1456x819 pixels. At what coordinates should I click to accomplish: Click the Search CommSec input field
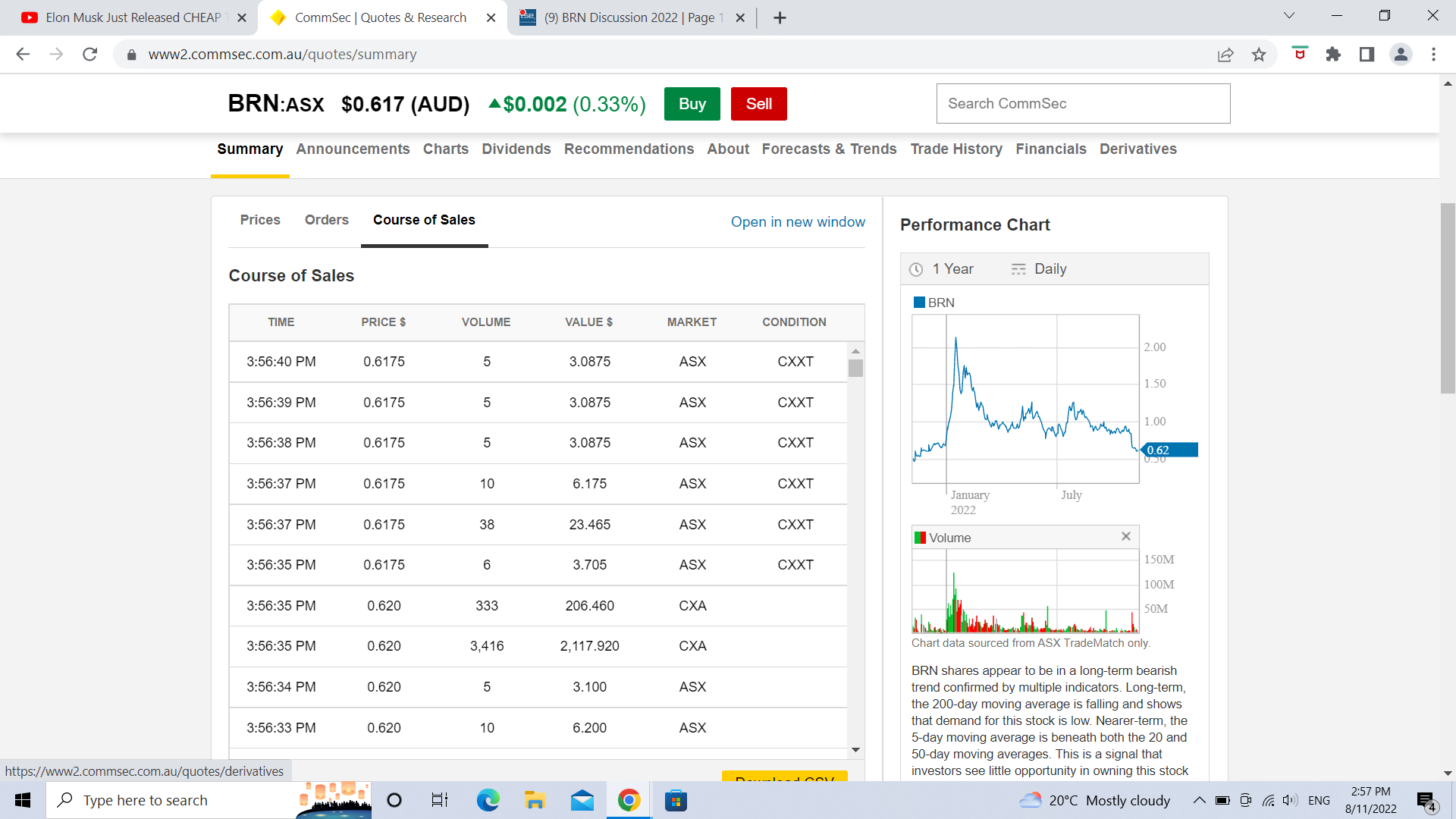(1083, 104)
